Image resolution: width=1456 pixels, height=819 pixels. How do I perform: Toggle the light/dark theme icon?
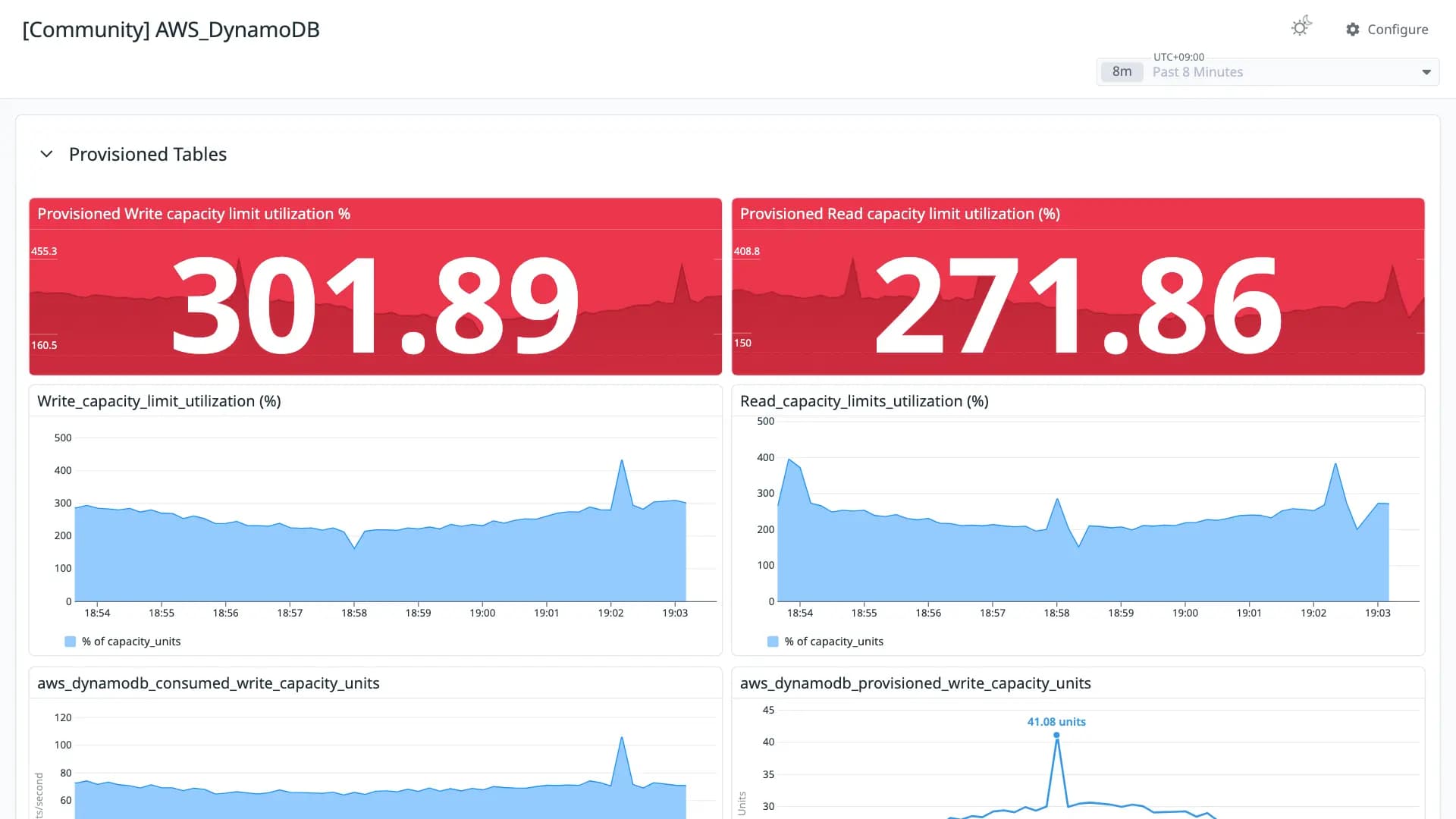point(1301,27)
